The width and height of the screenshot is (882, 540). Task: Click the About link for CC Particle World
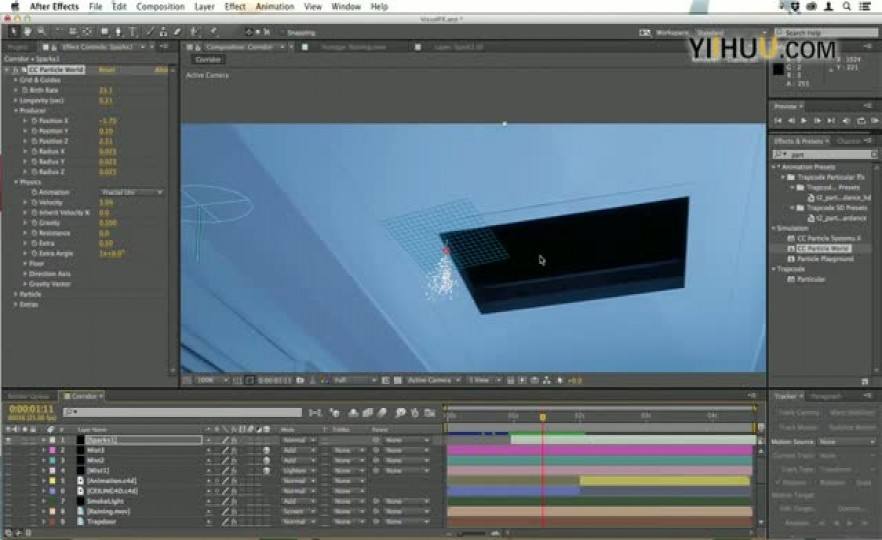161,70
